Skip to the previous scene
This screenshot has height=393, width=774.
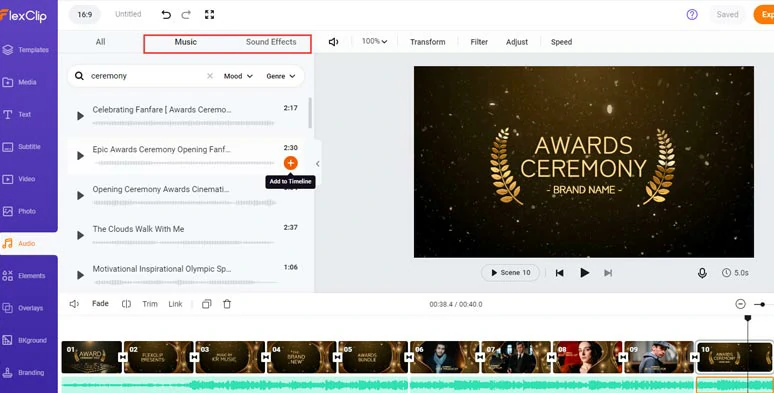(559, 273)
